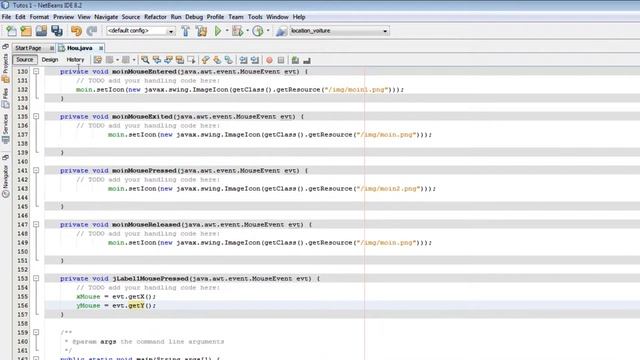The width and height of the screenshot is (640, 360).
Task: Open the Team menu
Action: pos(236,17)
